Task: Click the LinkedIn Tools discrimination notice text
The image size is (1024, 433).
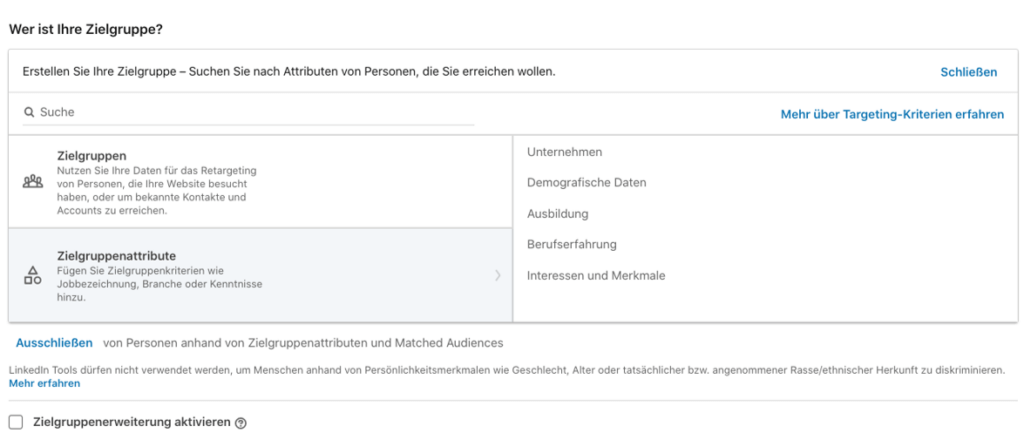Action: click(507, 370)
